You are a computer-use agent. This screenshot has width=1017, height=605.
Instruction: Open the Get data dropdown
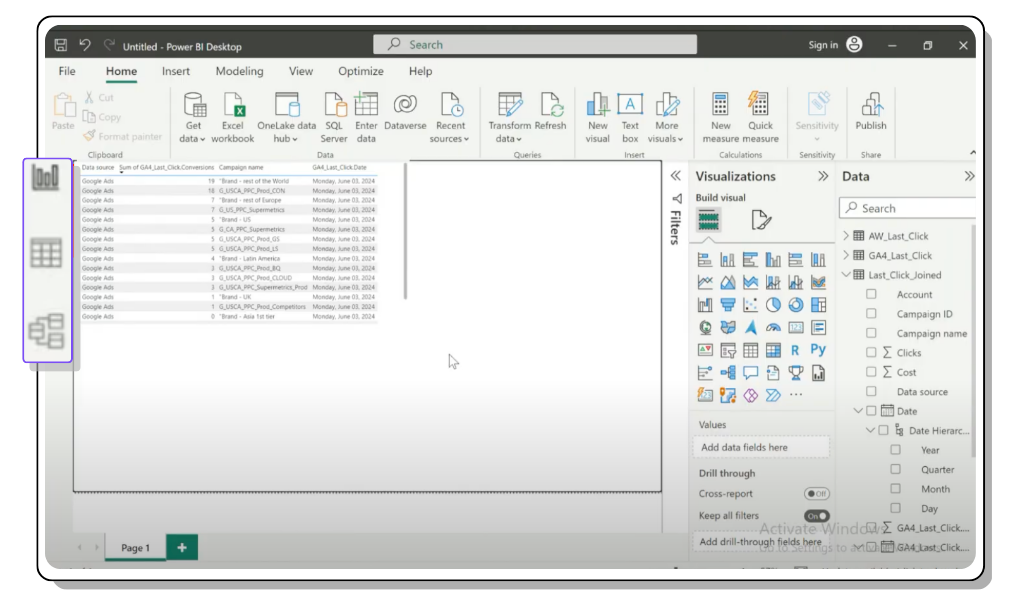193,138
